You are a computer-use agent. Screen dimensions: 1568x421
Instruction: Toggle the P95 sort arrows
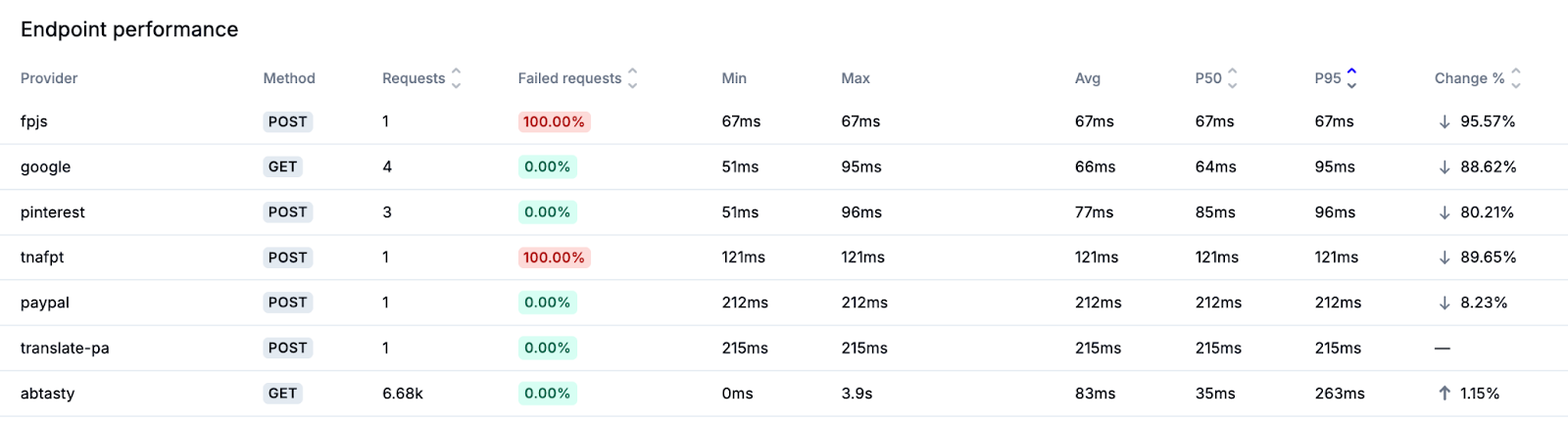pyautogui.click(x=1351, y=78)
